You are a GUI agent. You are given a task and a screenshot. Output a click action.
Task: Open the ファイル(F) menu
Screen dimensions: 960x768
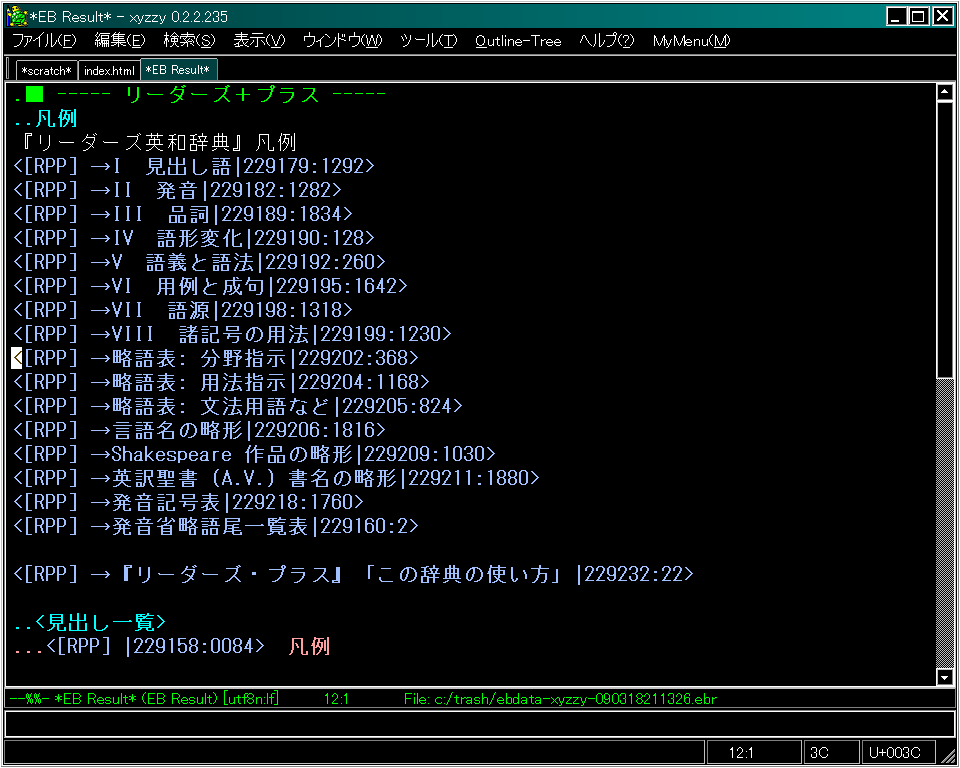pyautogui.click(x=44, y=41)
